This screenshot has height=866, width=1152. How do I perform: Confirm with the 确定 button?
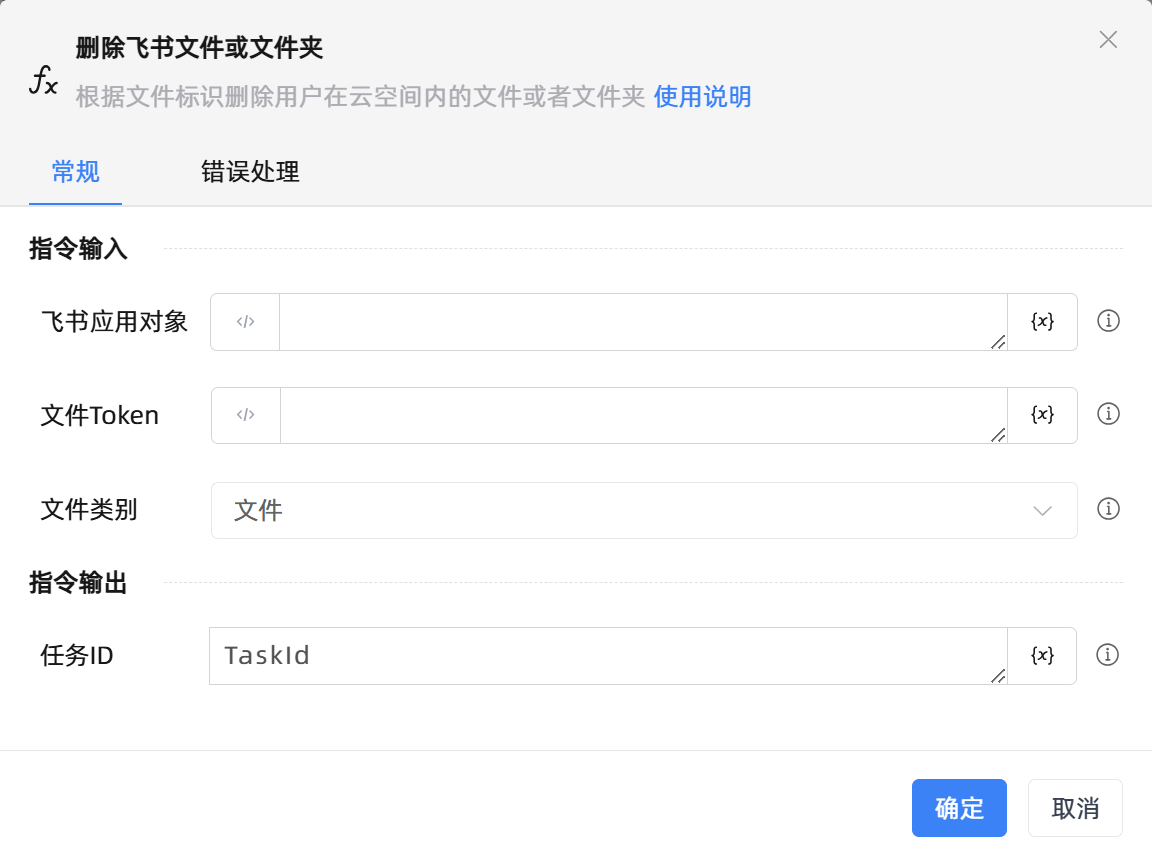coord(959,808)
